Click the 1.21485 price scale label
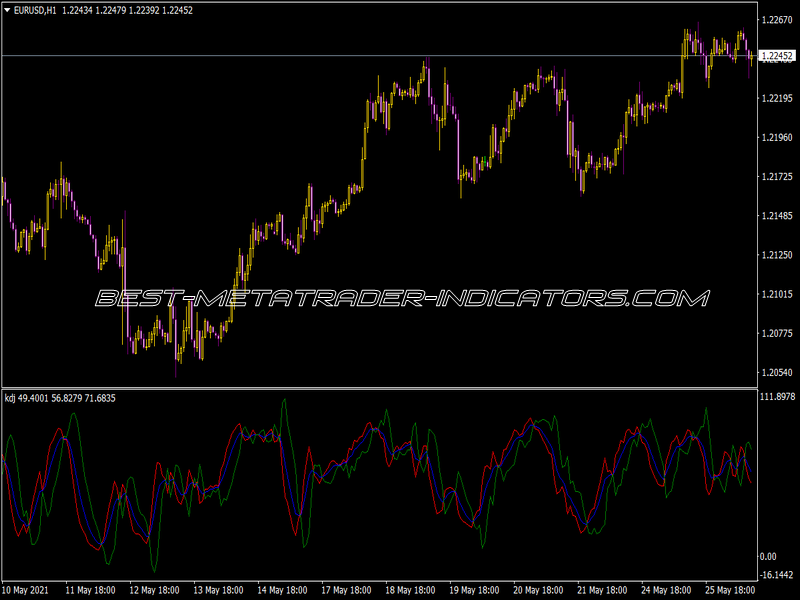The height and width of the screenshot is (600, 800). (777, 216)
